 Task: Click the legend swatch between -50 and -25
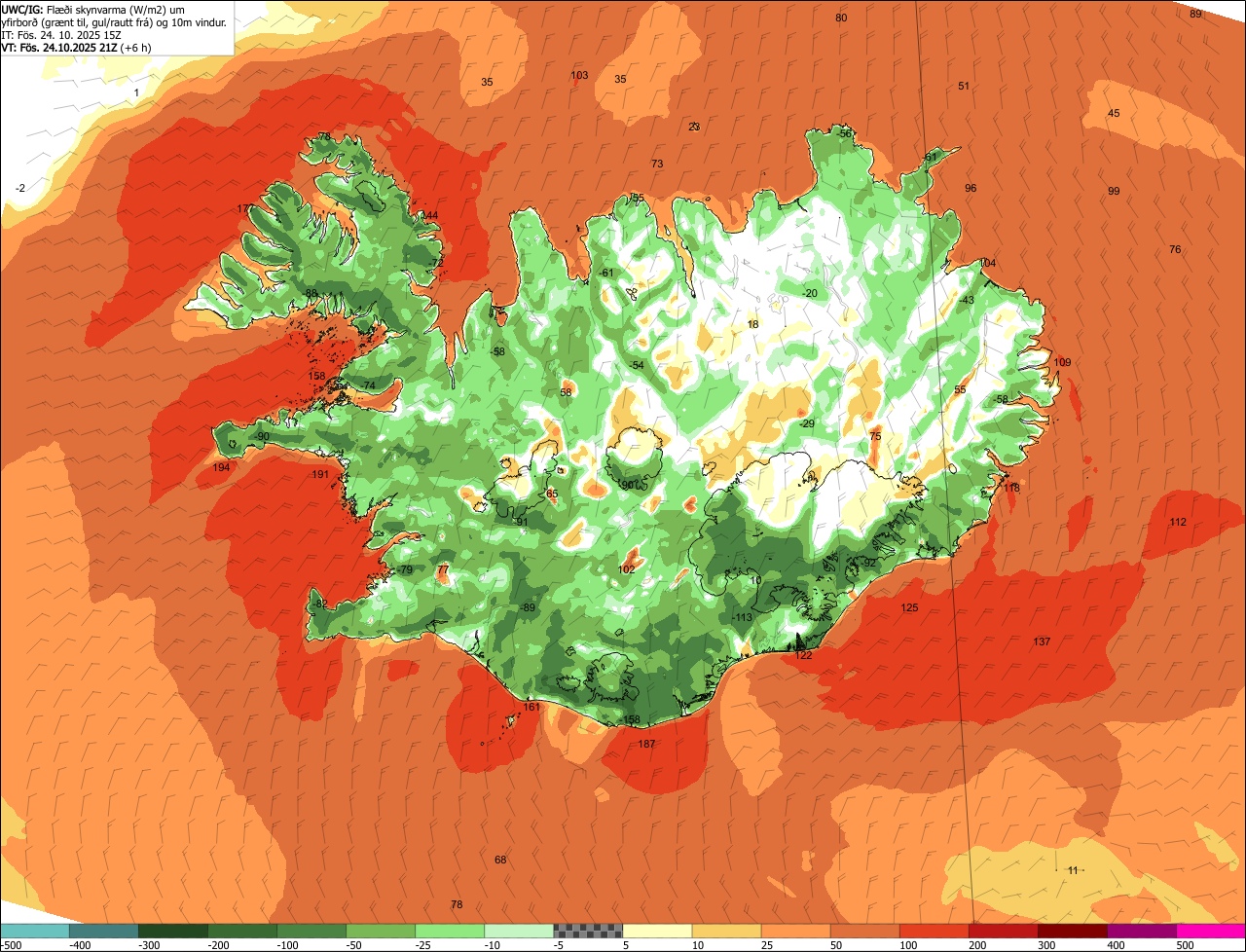pyautogui.click(x=381, y=931)
